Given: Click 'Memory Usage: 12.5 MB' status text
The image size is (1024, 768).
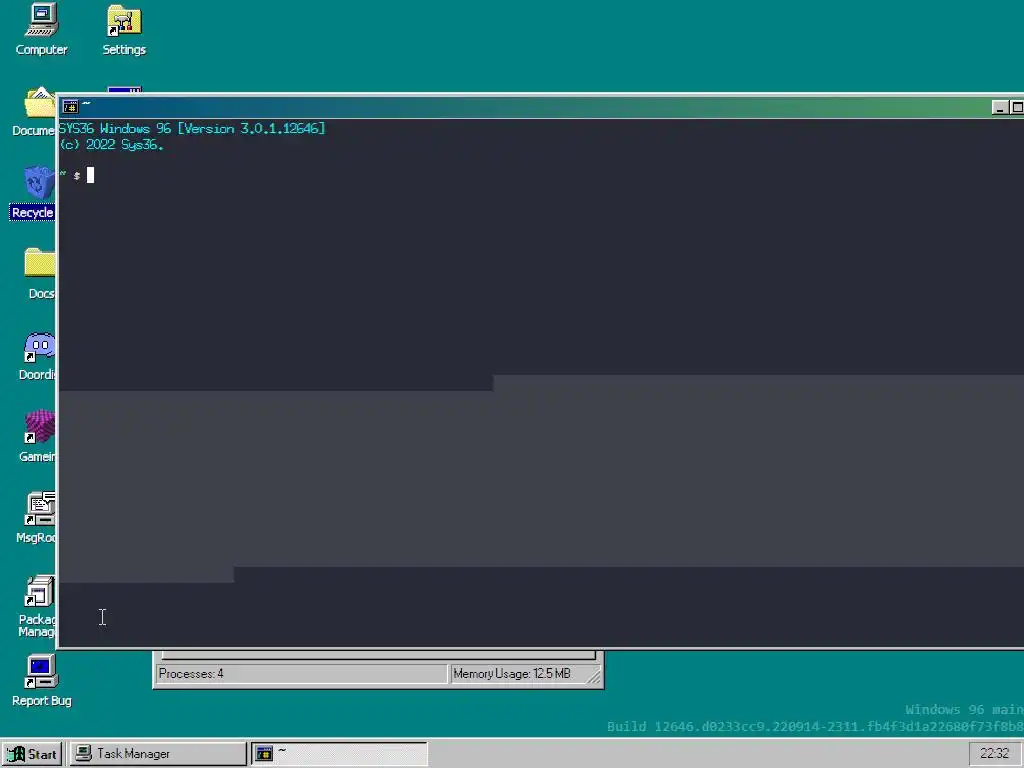Looking at the screenshot, I should point(511,673).
